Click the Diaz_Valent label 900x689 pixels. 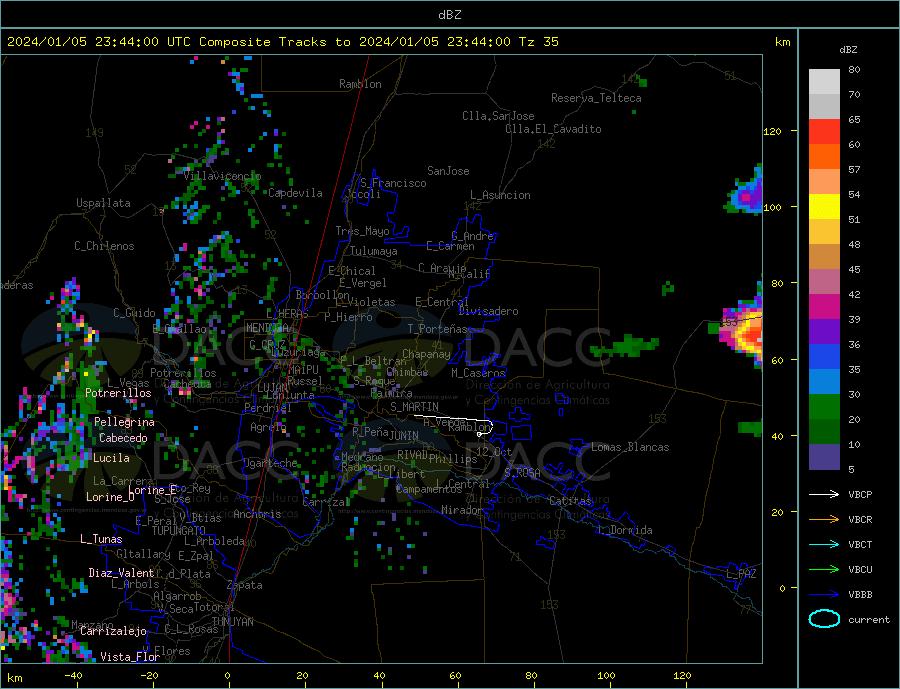(121, 573)
